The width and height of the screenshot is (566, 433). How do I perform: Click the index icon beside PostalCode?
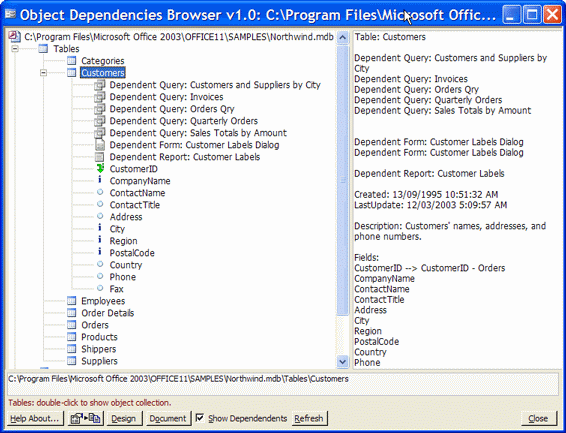pos(100,252)
